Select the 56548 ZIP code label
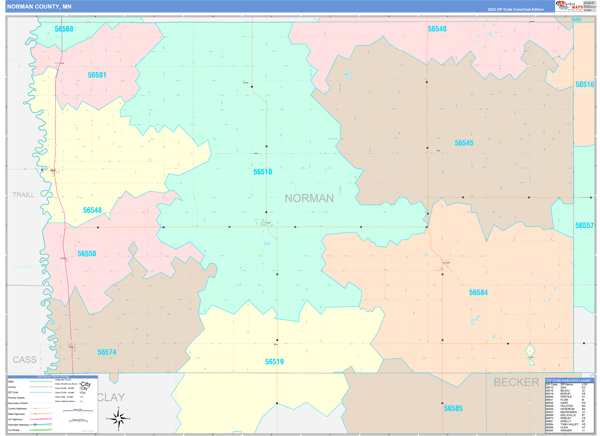600x436 pixels. (92, 210)
